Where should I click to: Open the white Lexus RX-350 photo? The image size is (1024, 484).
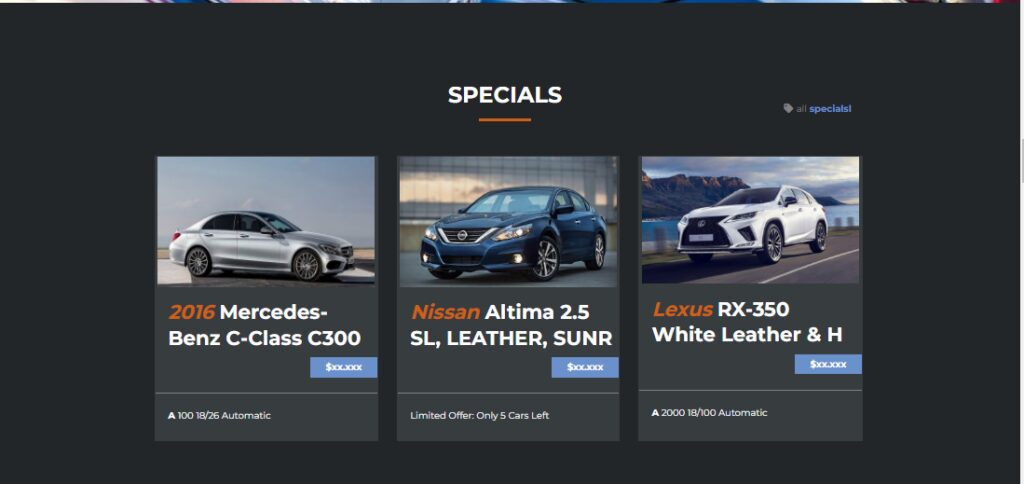click(750, 219)
